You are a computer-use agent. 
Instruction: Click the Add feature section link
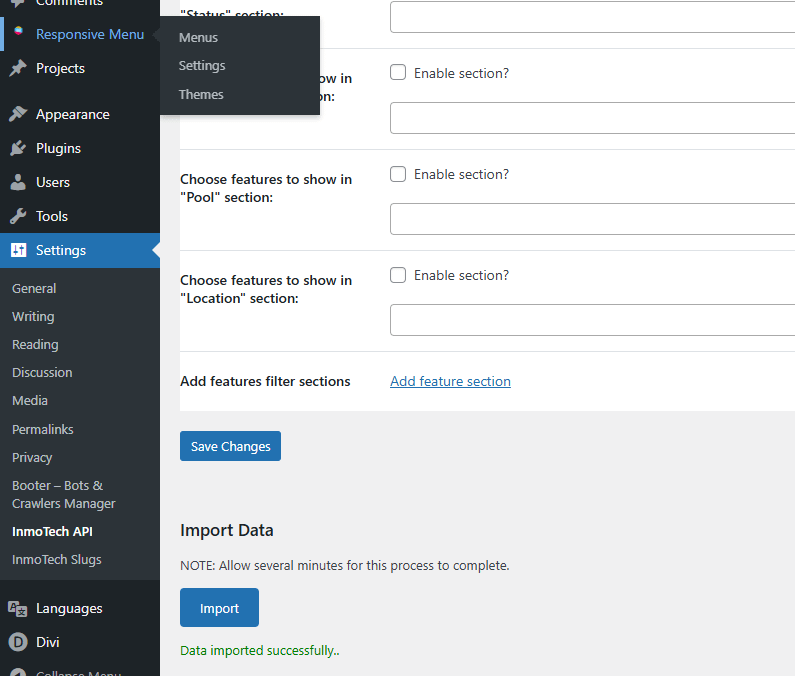pyautogui.click(x=450, y=381)
